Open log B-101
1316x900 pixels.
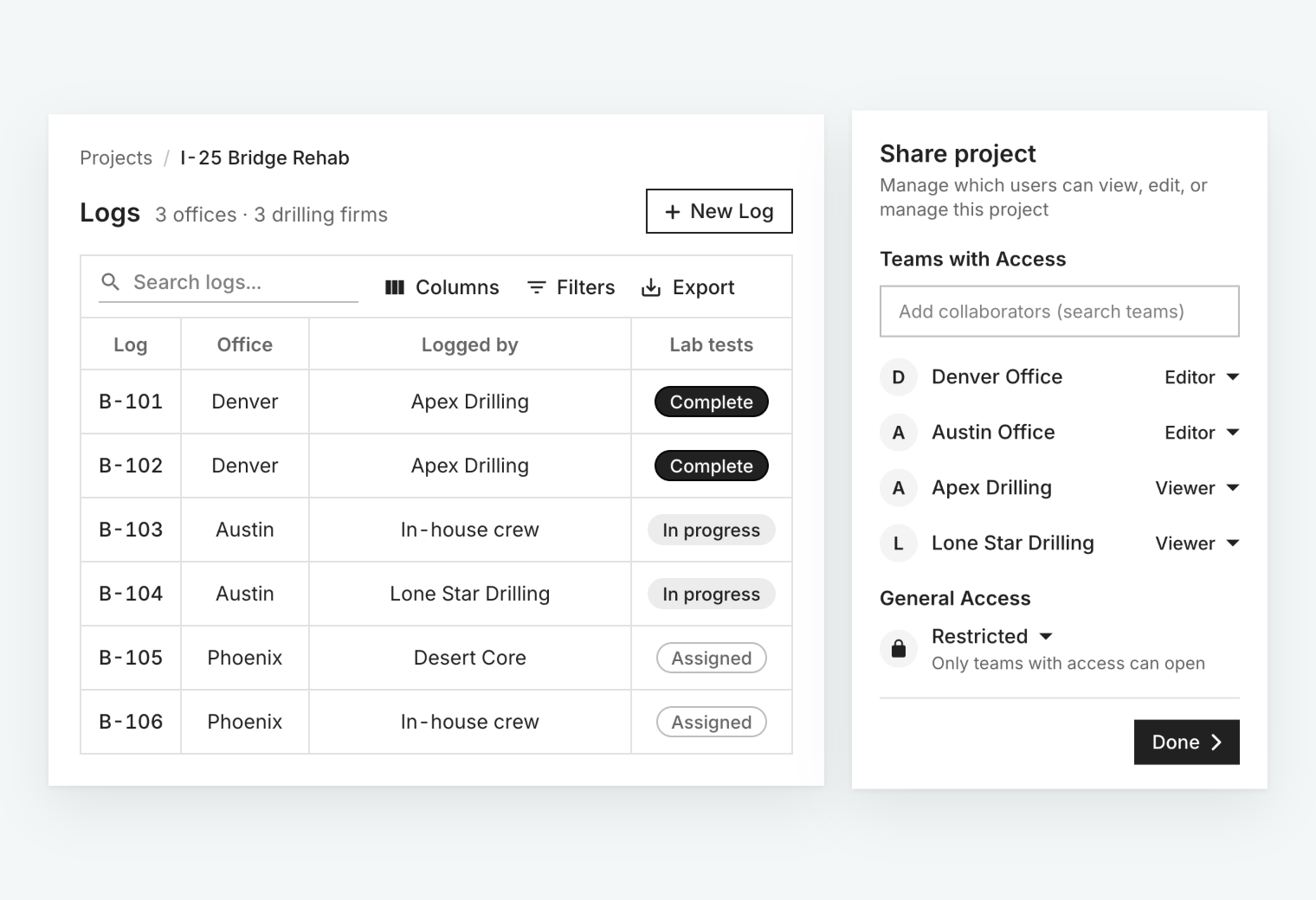point(131,402)
